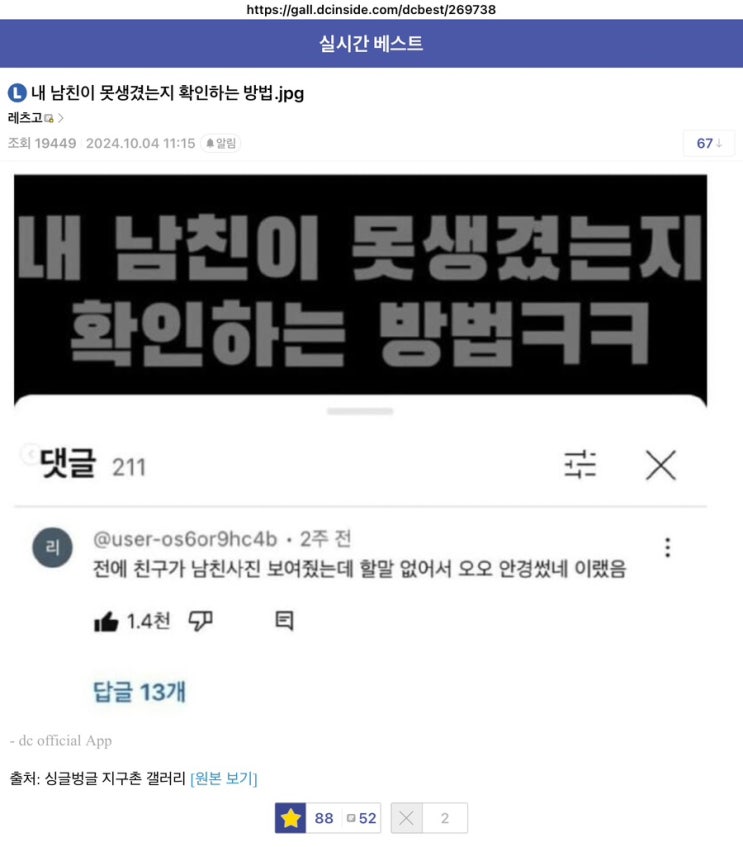This screenshot has height=847, width=743.
Task: Jump to comments via 67 down-arrow
Action: [x=709, y=143]
